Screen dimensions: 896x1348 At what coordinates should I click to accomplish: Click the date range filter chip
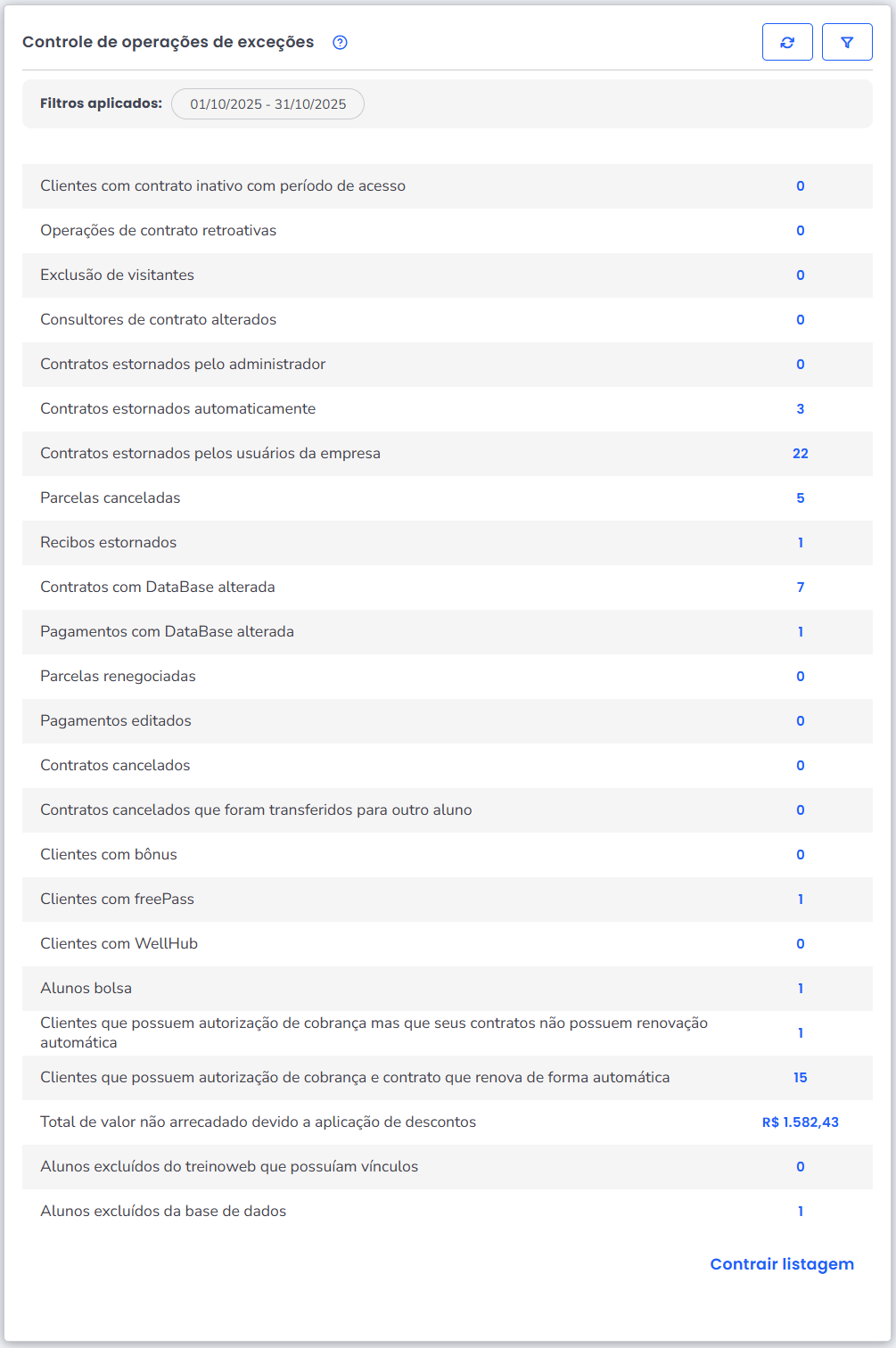point(267,104)
